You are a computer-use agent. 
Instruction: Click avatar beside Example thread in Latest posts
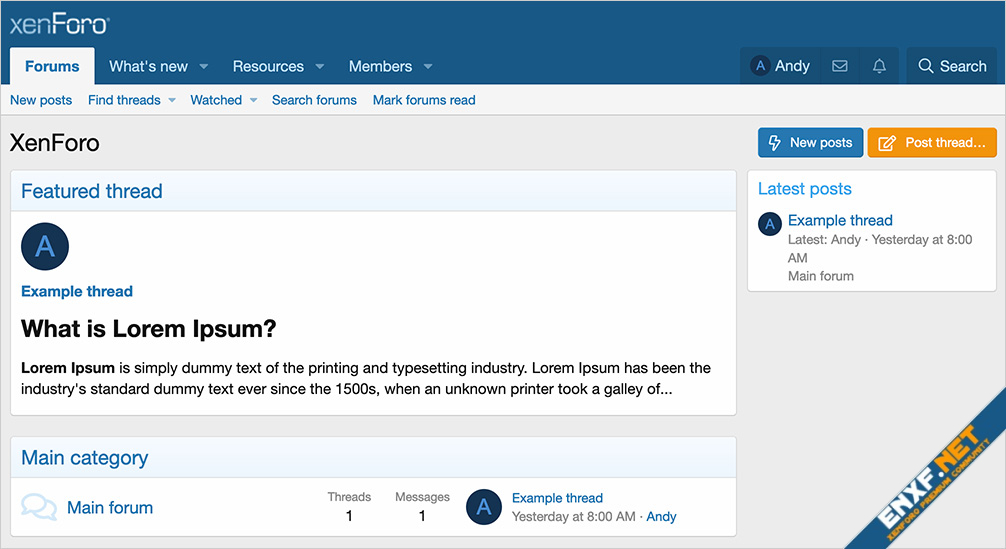[x=769, y=224]
